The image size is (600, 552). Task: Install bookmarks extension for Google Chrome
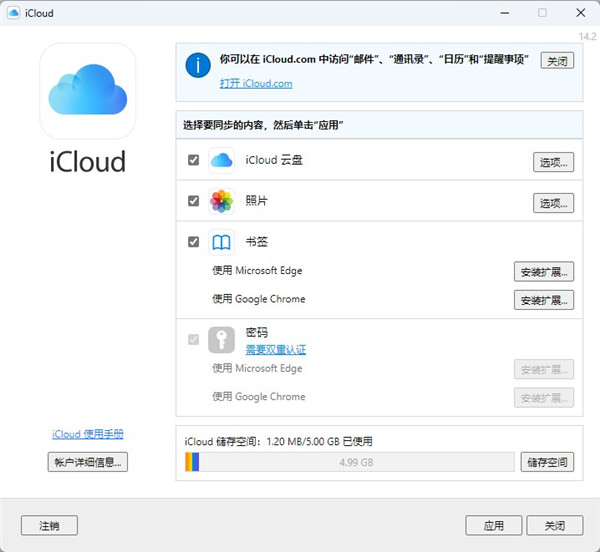(x=545, y=299)
